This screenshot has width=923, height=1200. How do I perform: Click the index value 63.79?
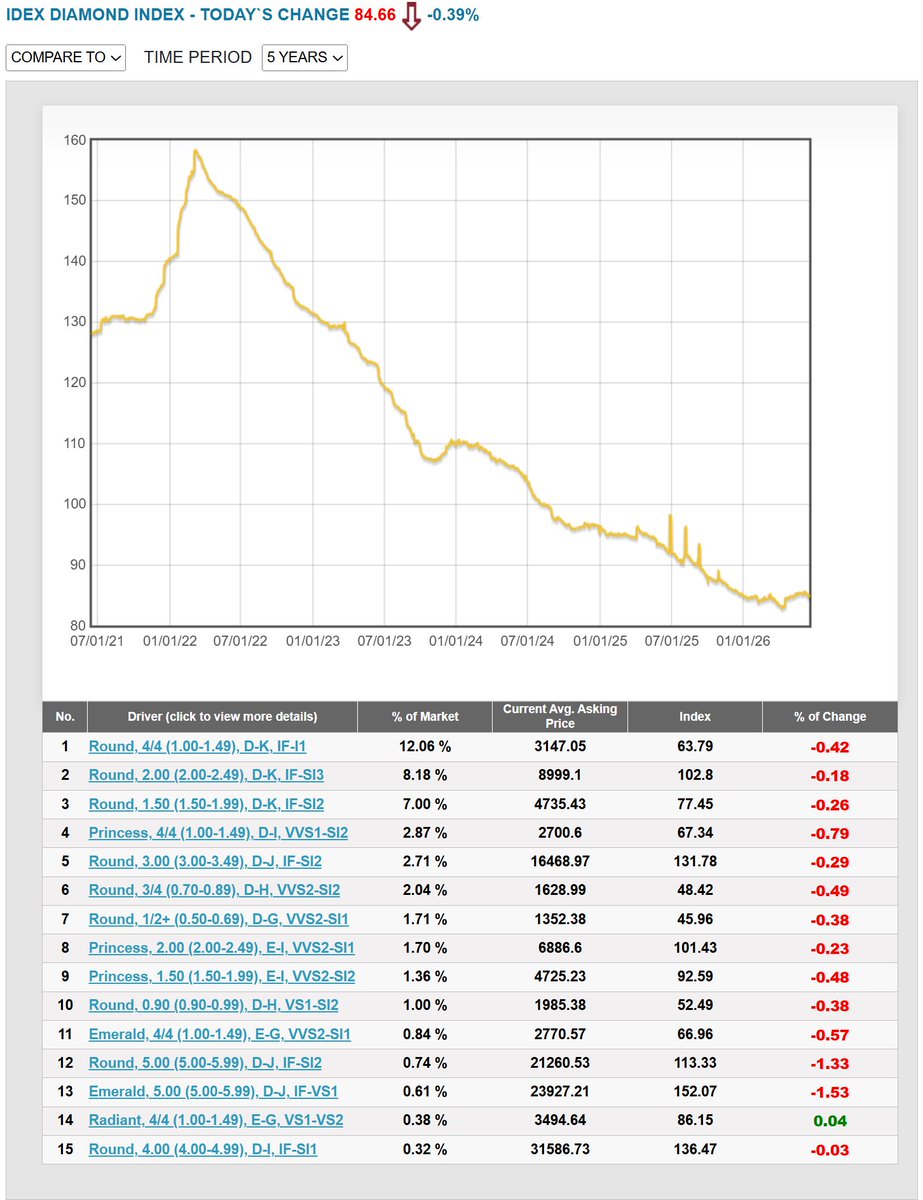[x=695, y=746]
